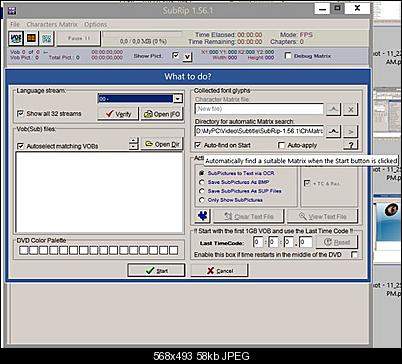The image size is (402, 364).
Task: Check the time restarts mid-DVD box
Action: point(354,255)
